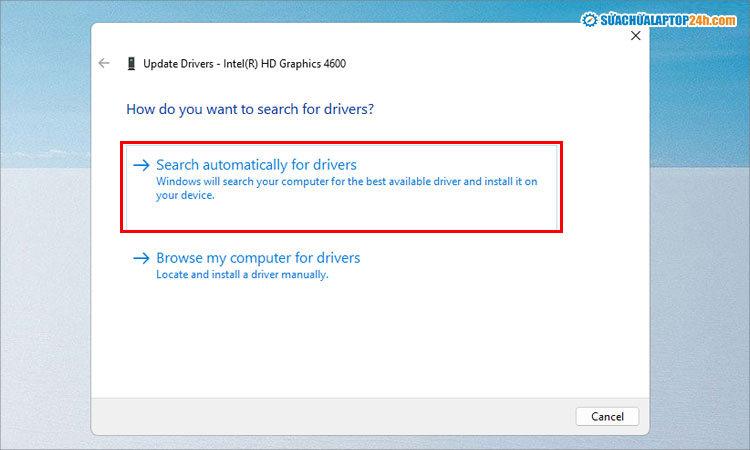Image resolution: width=750 pixels, height=450 pixels.
Task: Click the arrow icon before Browse my computer
Action: (x=141, y=258)
